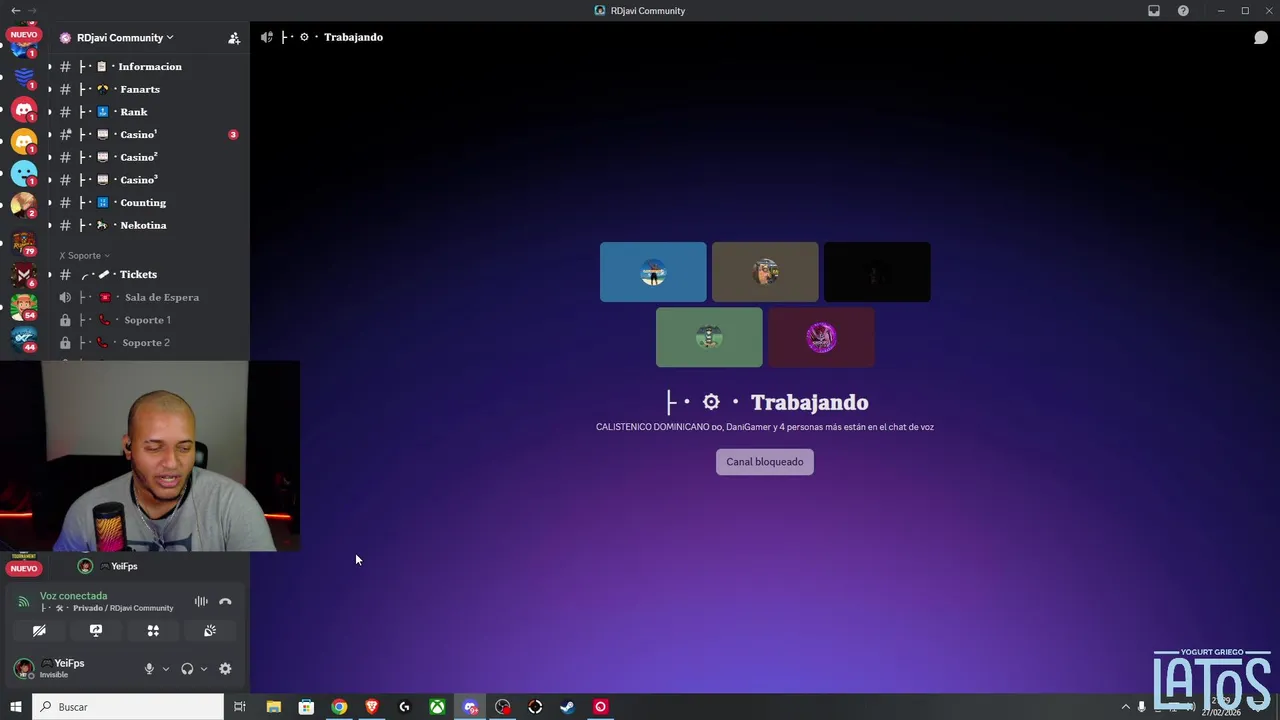Open the Casino¹ channel
Screen dimensions: 1280x720
(148, 135)
